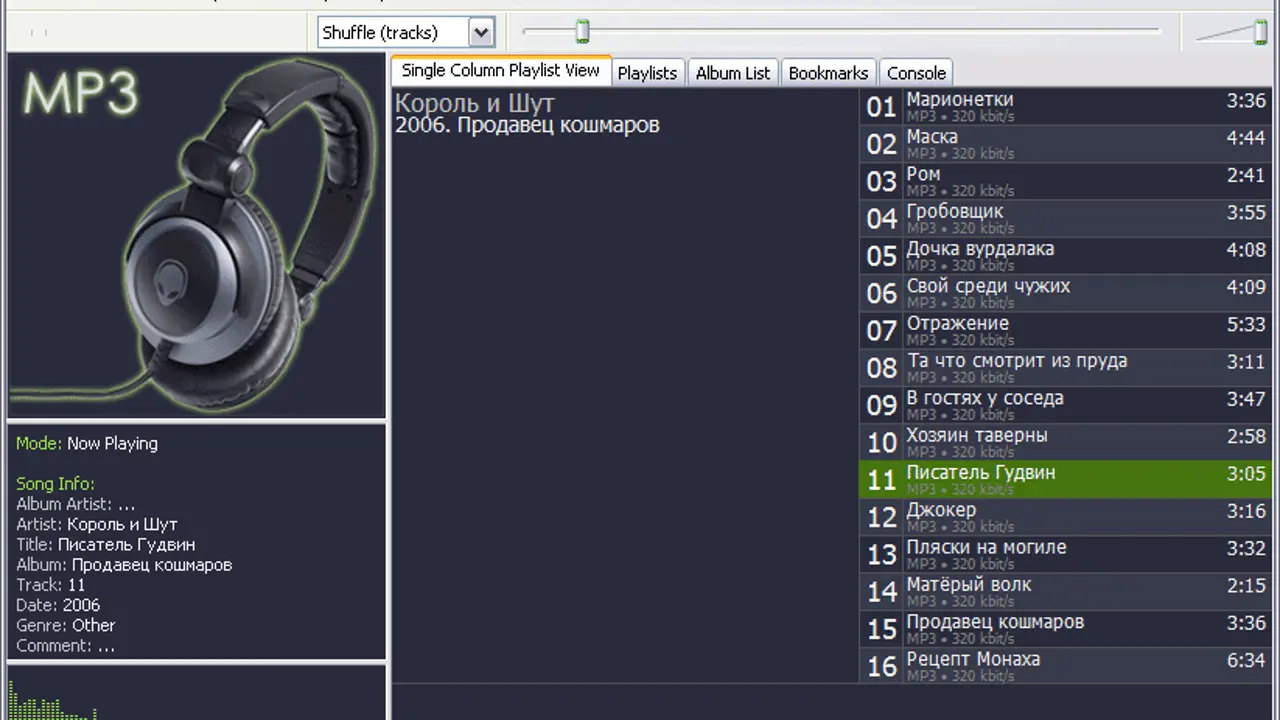Image resolution: width=1280 pixels, height=720 pixels.
Task: Show the Console tab
Action: coord(916,73)
